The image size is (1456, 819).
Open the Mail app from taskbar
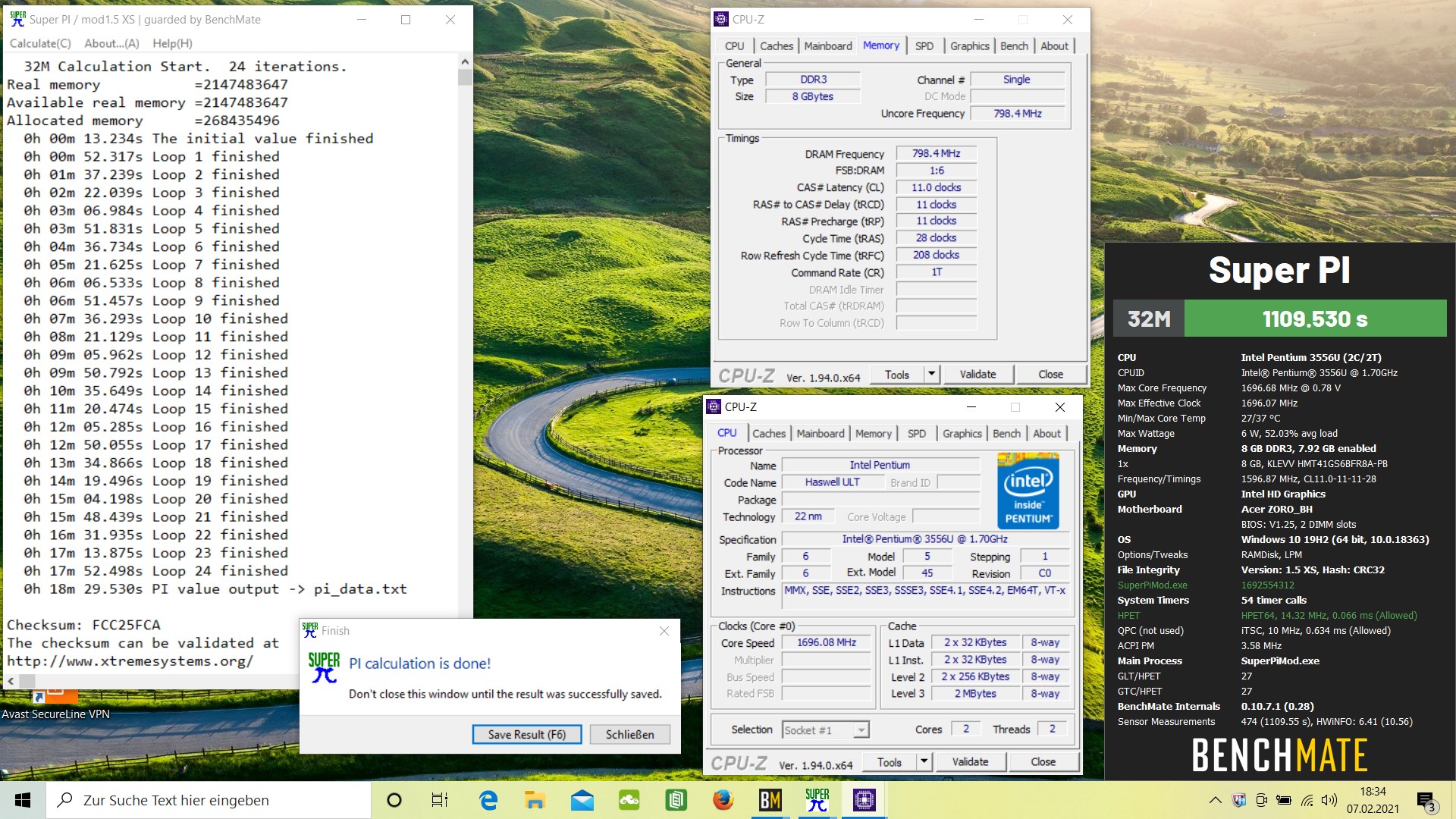(582, 800)
